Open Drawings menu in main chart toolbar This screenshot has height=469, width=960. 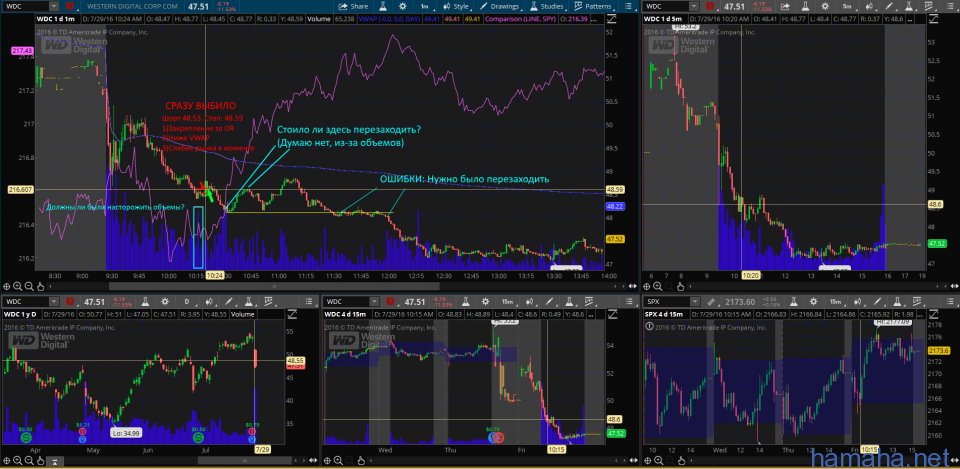click(x=500, y=7)
